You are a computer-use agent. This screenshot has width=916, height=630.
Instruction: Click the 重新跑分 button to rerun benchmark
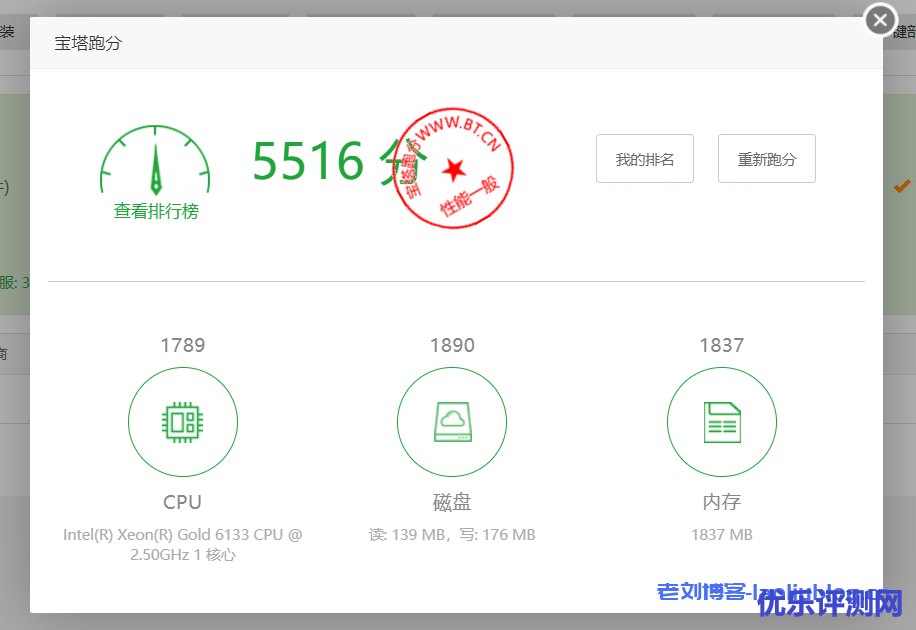click(x=766, y=159)
